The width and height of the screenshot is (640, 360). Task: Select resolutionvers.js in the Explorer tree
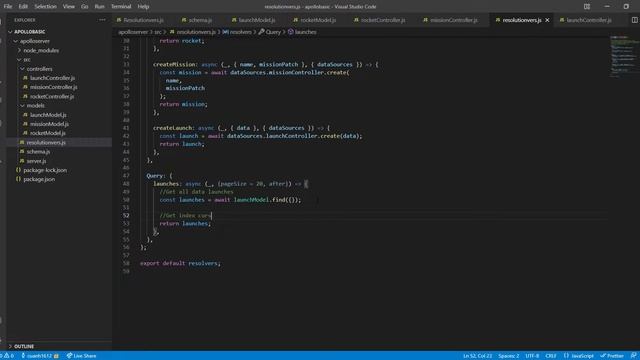point(46,142)
